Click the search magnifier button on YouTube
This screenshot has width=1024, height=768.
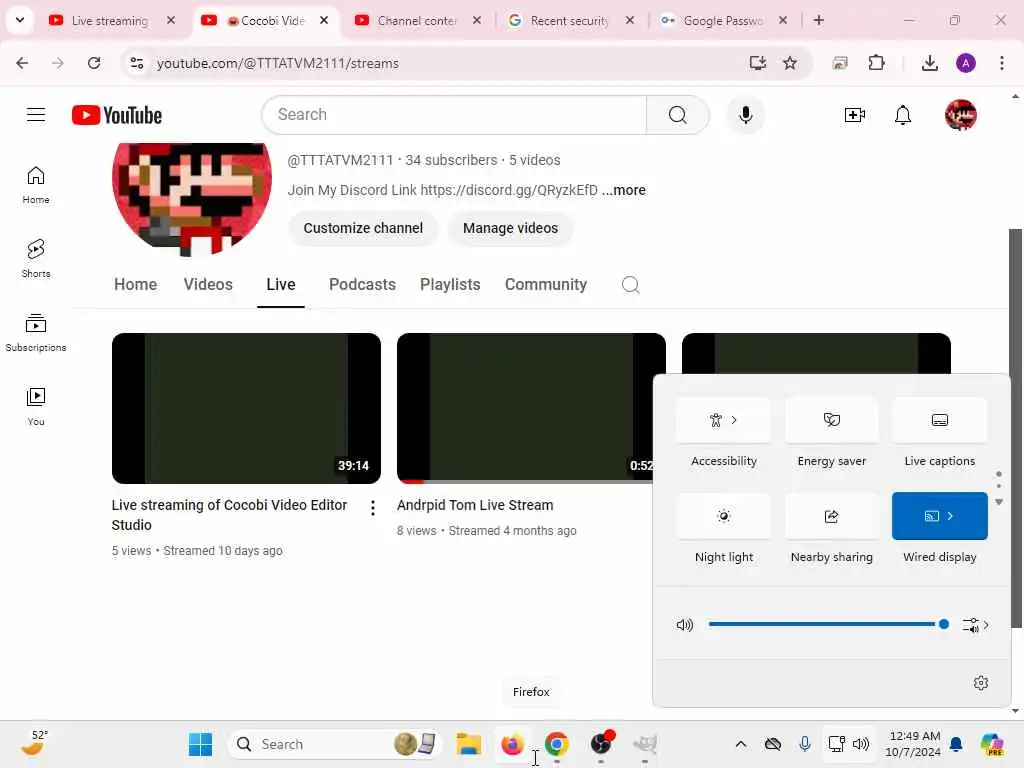[x=677, y=115]
